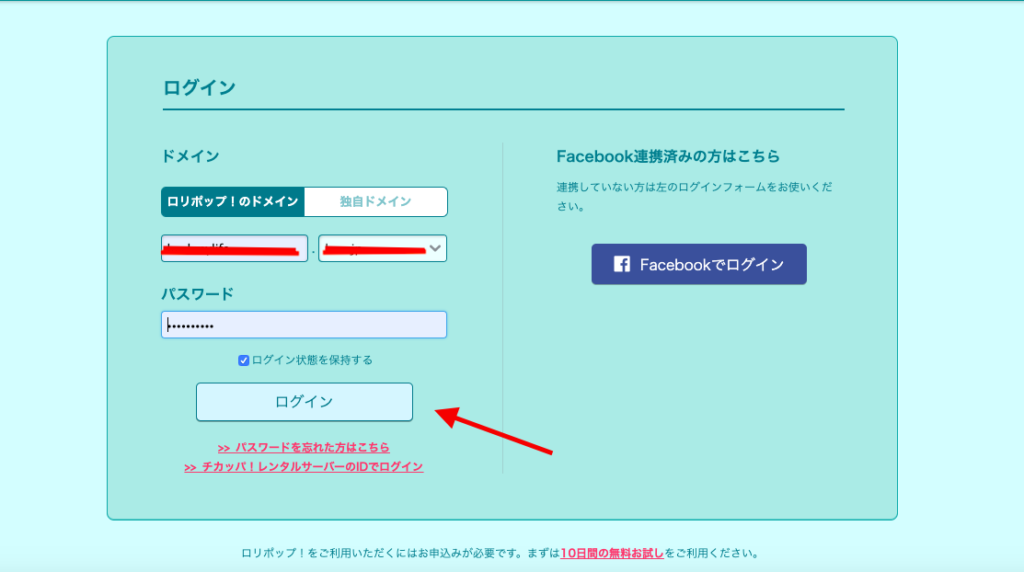Open the domain suffix dropdown
This screenshot has width=1024, height=572.
[383, 248]
